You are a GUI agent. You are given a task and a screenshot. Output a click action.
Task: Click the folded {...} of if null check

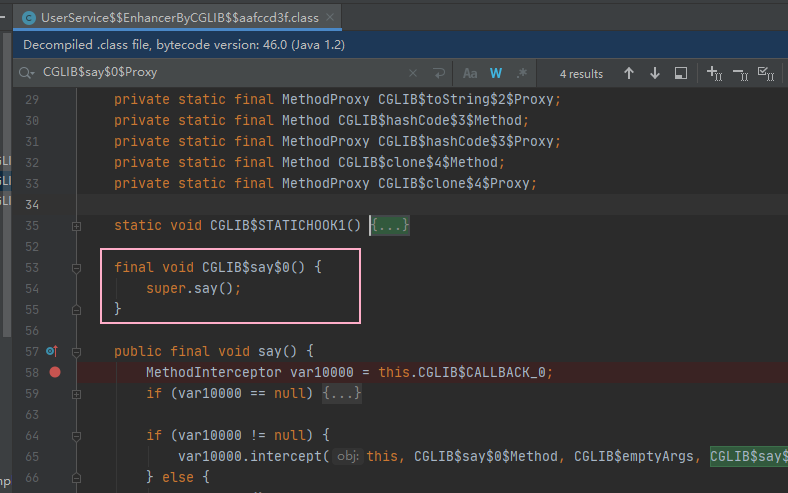pyautogui.click(x=342, y=393)
